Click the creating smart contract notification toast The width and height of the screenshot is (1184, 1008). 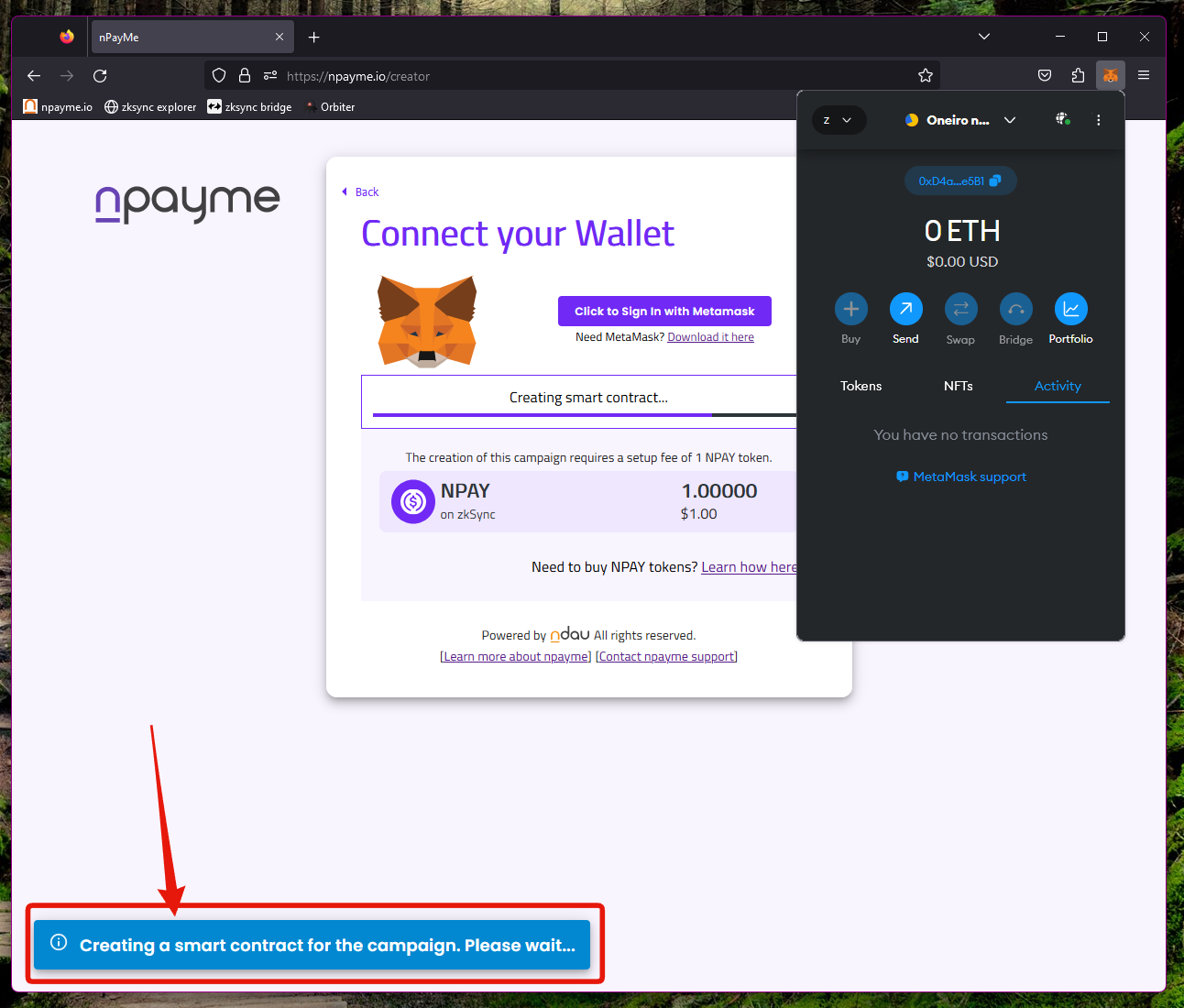point(312,945)
